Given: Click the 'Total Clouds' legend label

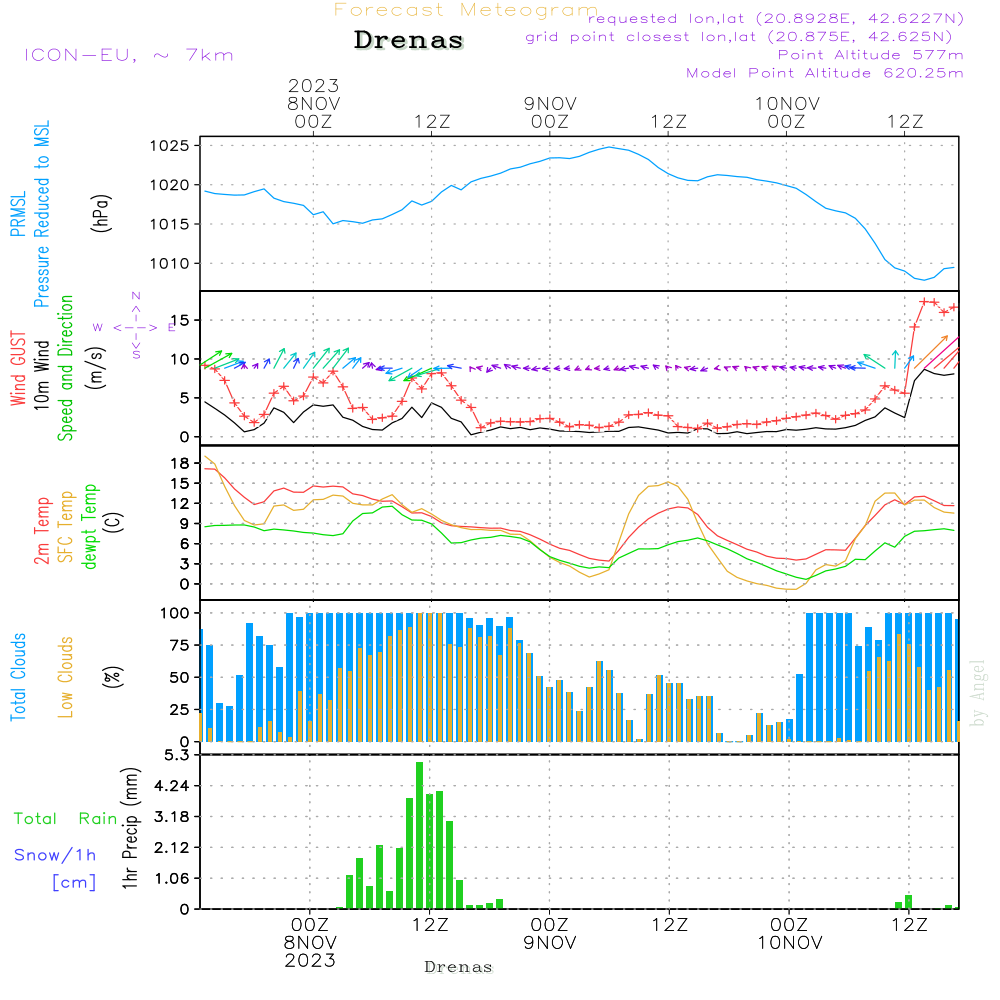Looking at the screenshot, I should click(18, 677).
